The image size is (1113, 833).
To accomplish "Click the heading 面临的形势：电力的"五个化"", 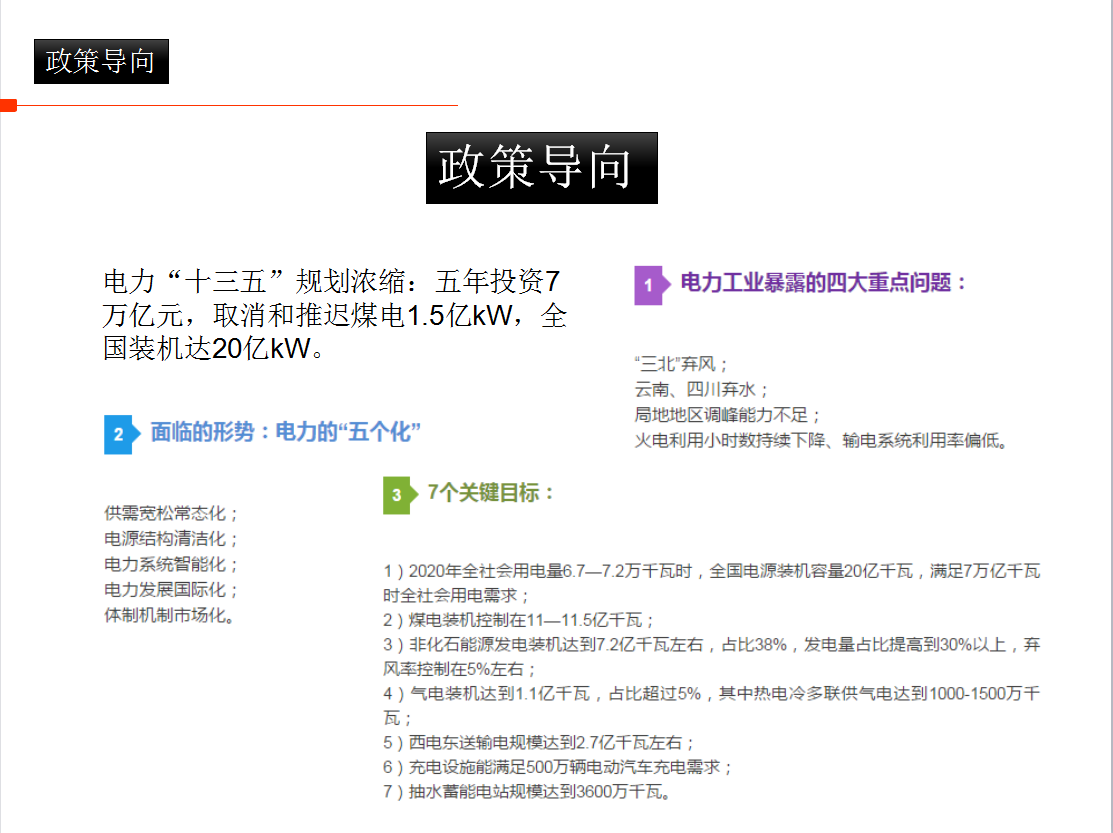I will coord(285,433).
